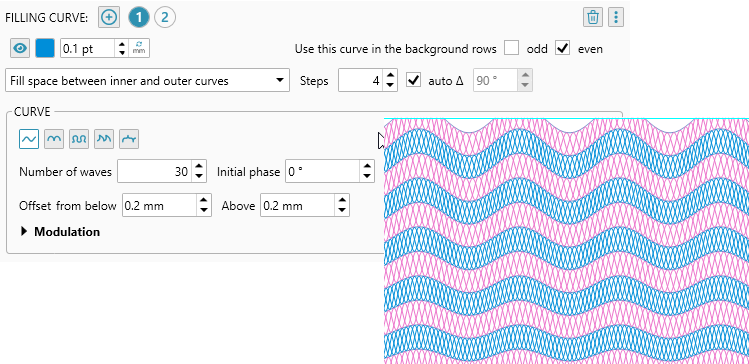
Task: Click the Initial phase field
Action: (322, 171)
